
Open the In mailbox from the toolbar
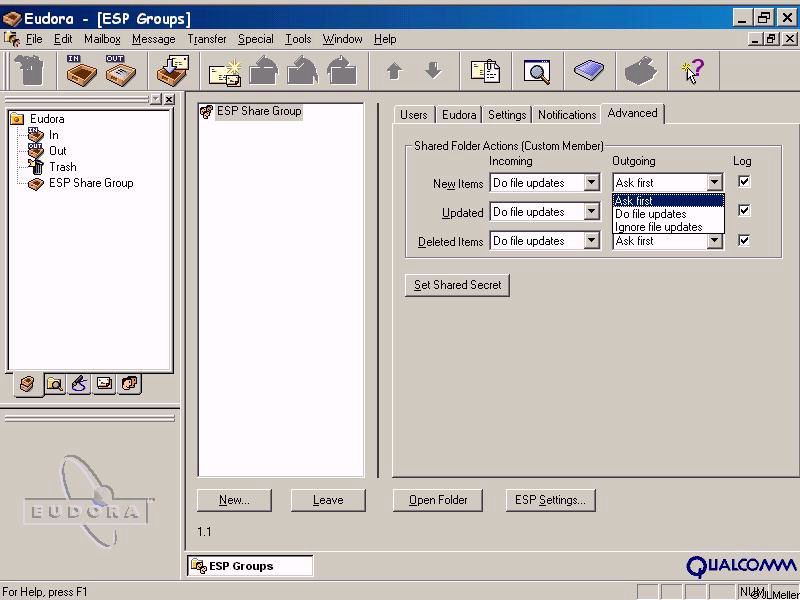pyautogui.click(x=81, y=70)
